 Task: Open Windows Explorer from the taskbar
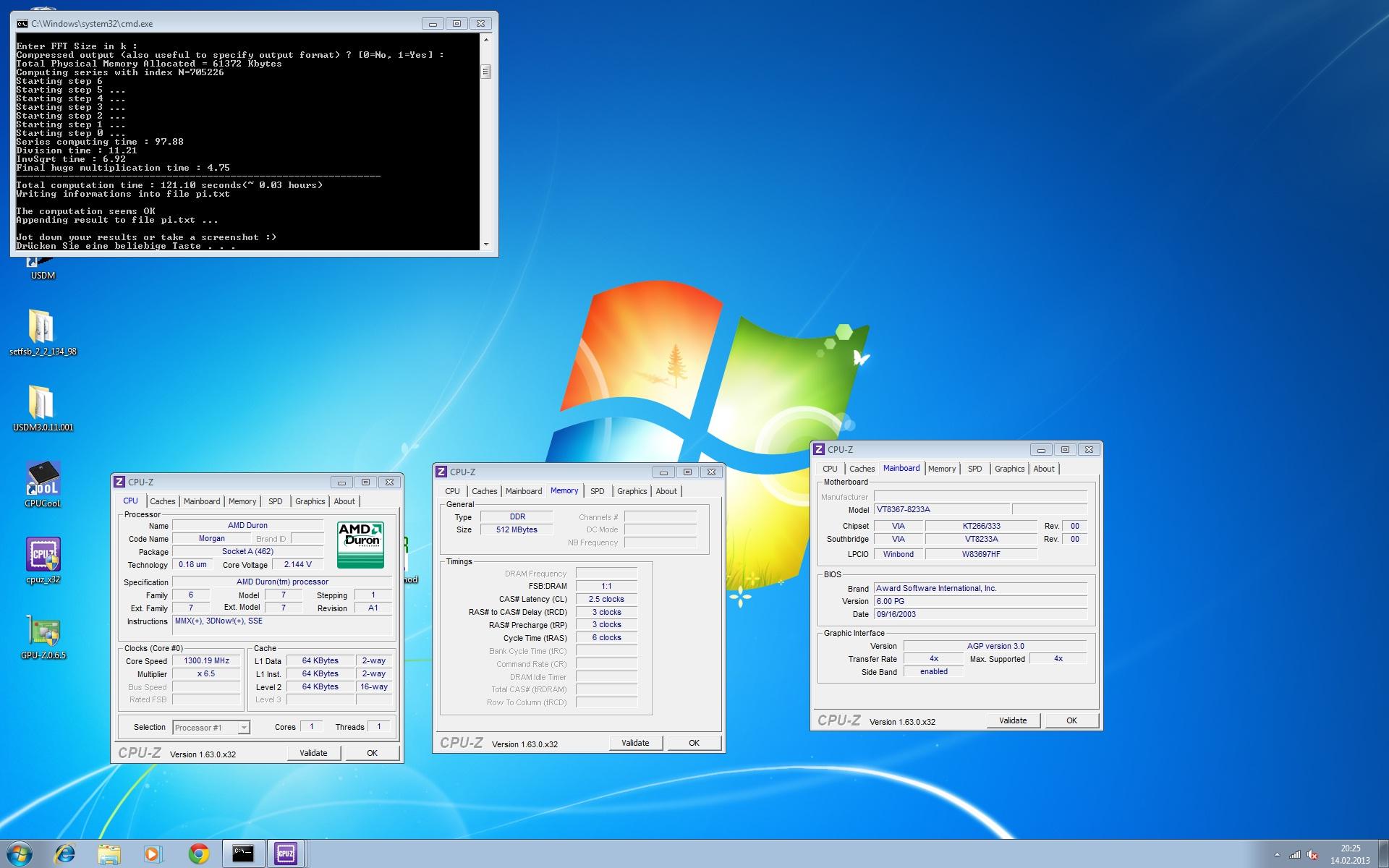[x=109, y=854]
